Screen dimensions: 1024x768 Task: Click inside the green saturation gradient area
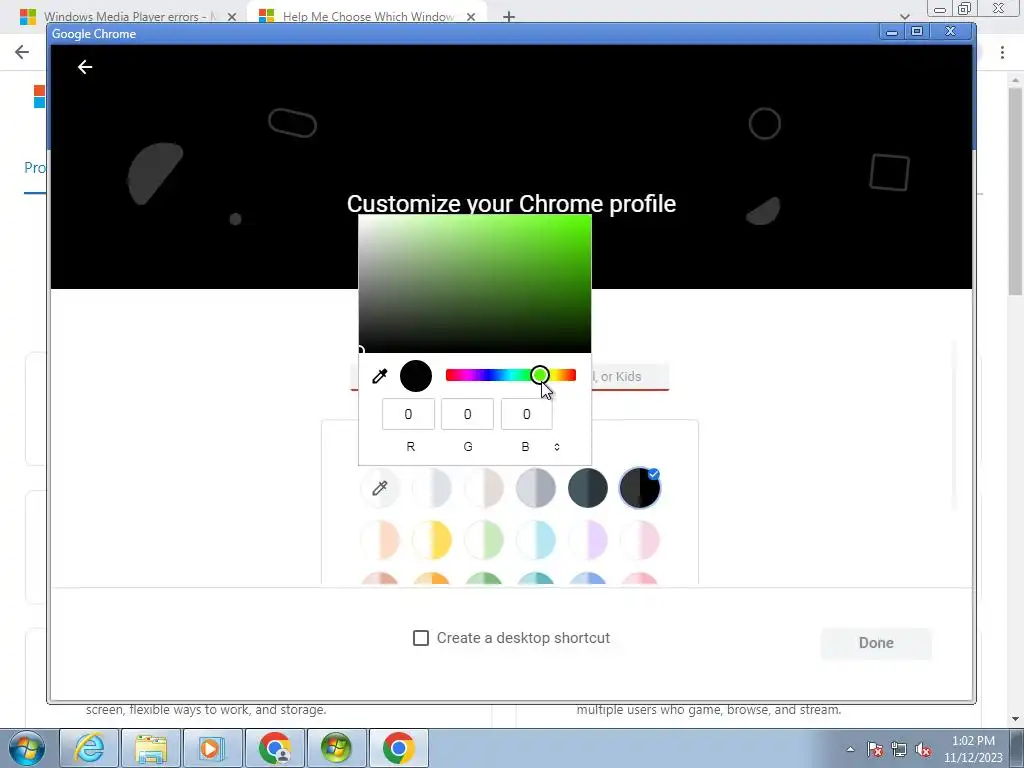[x=475, y=283]
